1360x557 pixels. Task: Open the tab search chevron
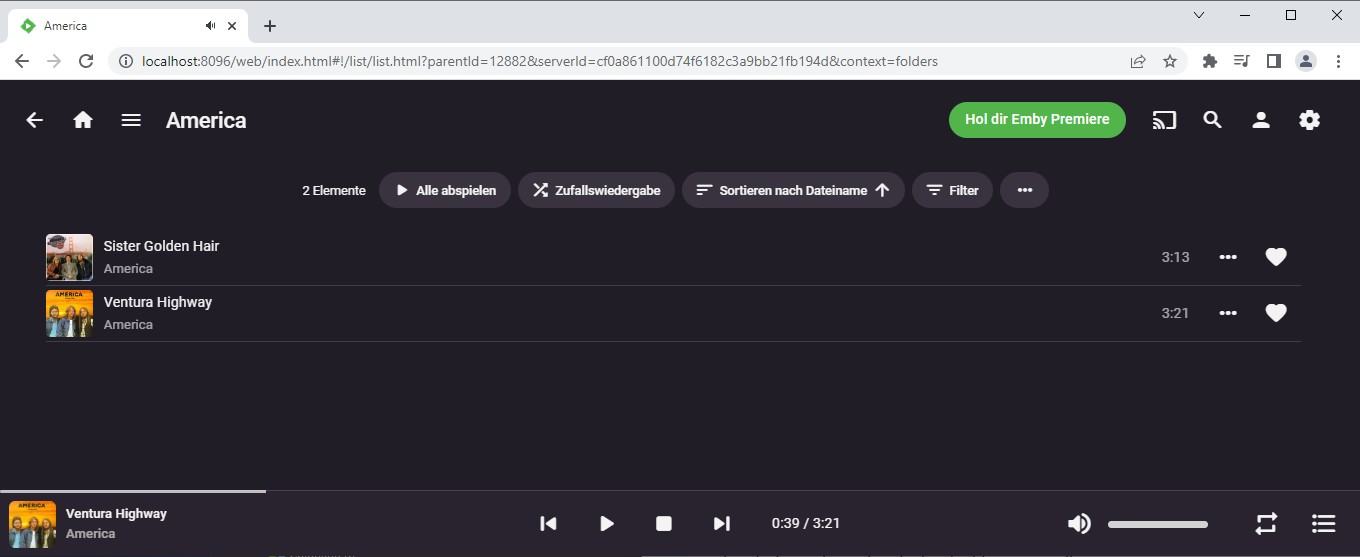click(x=1199, y=15)
